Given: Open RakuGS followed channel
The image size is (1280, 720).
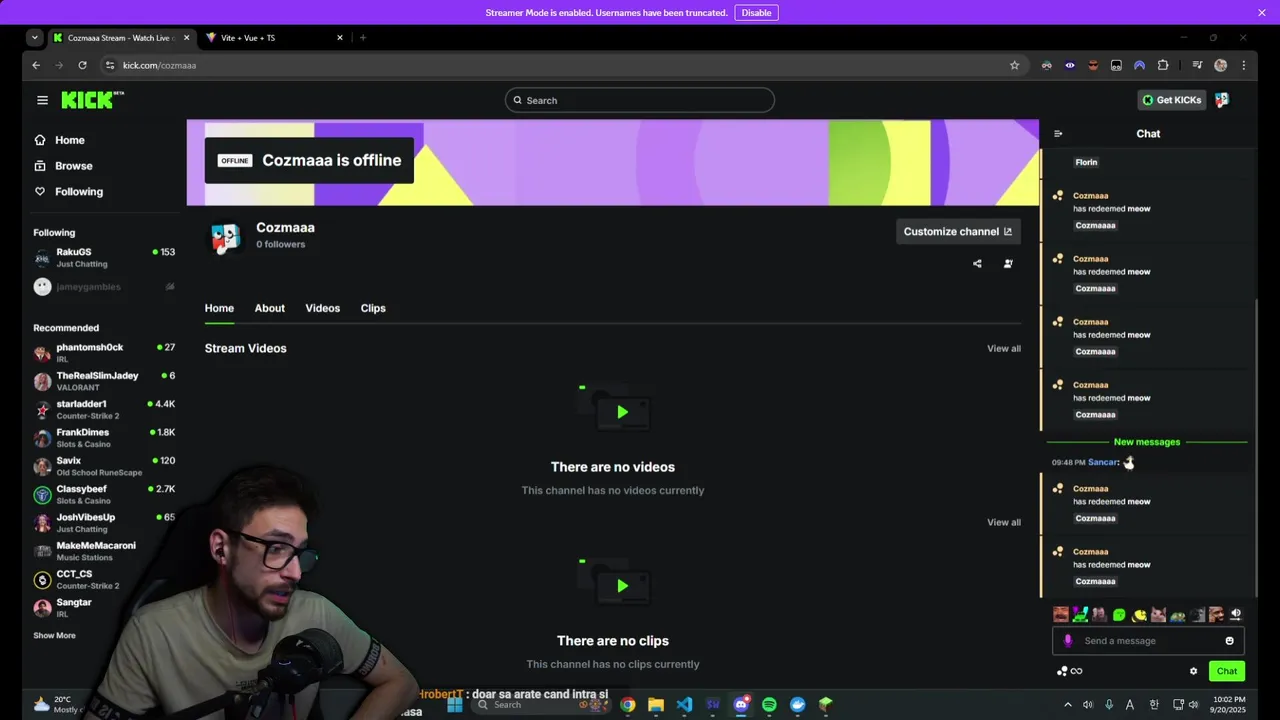Looking at the screenshot, I should coord(104,258).
